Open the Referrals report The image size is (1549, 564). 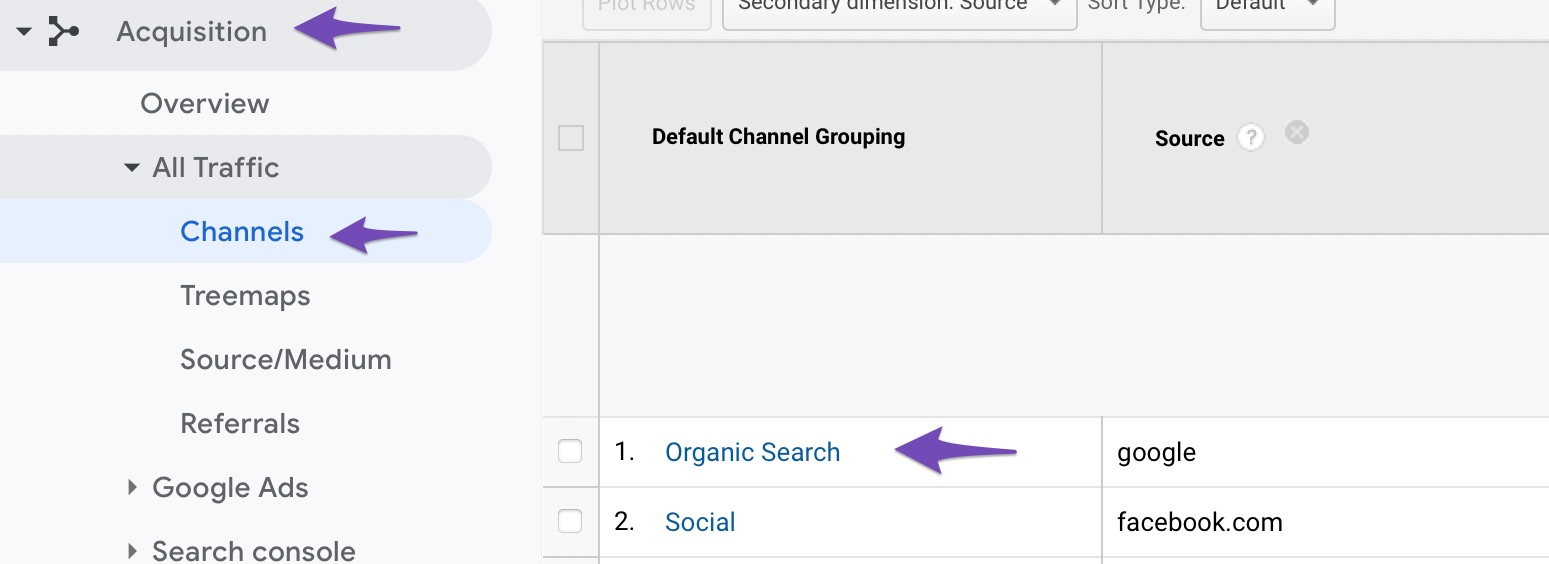click(240, 424)
